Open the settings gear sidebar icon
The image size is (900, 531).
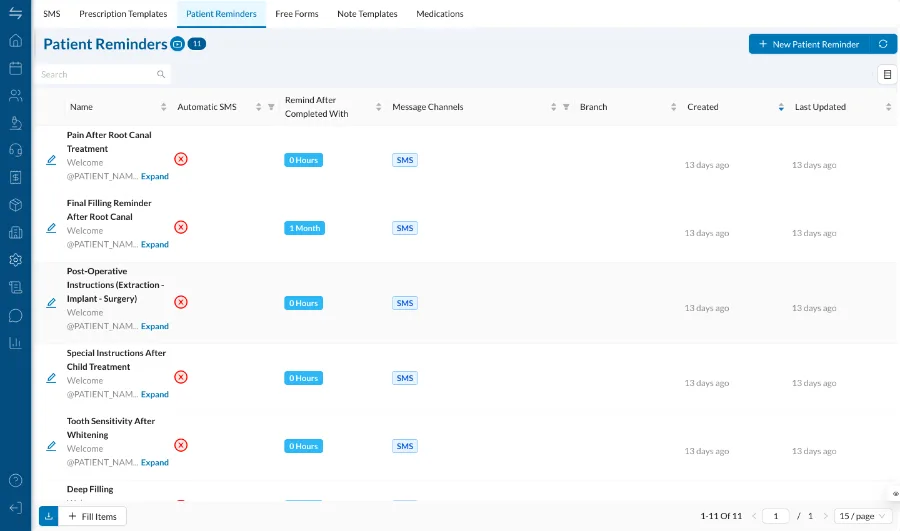15,259
